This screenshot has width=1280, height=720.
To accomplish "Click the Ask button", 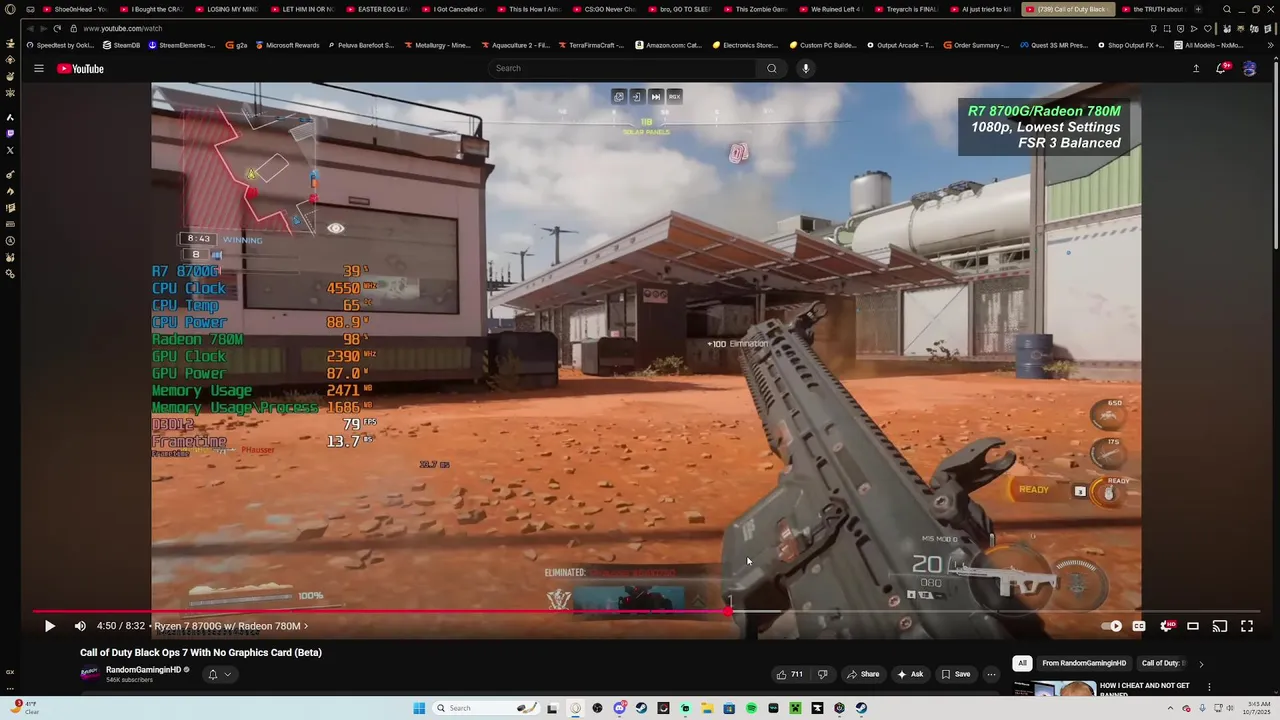I will pyautogui.click(x=909, y=674).
